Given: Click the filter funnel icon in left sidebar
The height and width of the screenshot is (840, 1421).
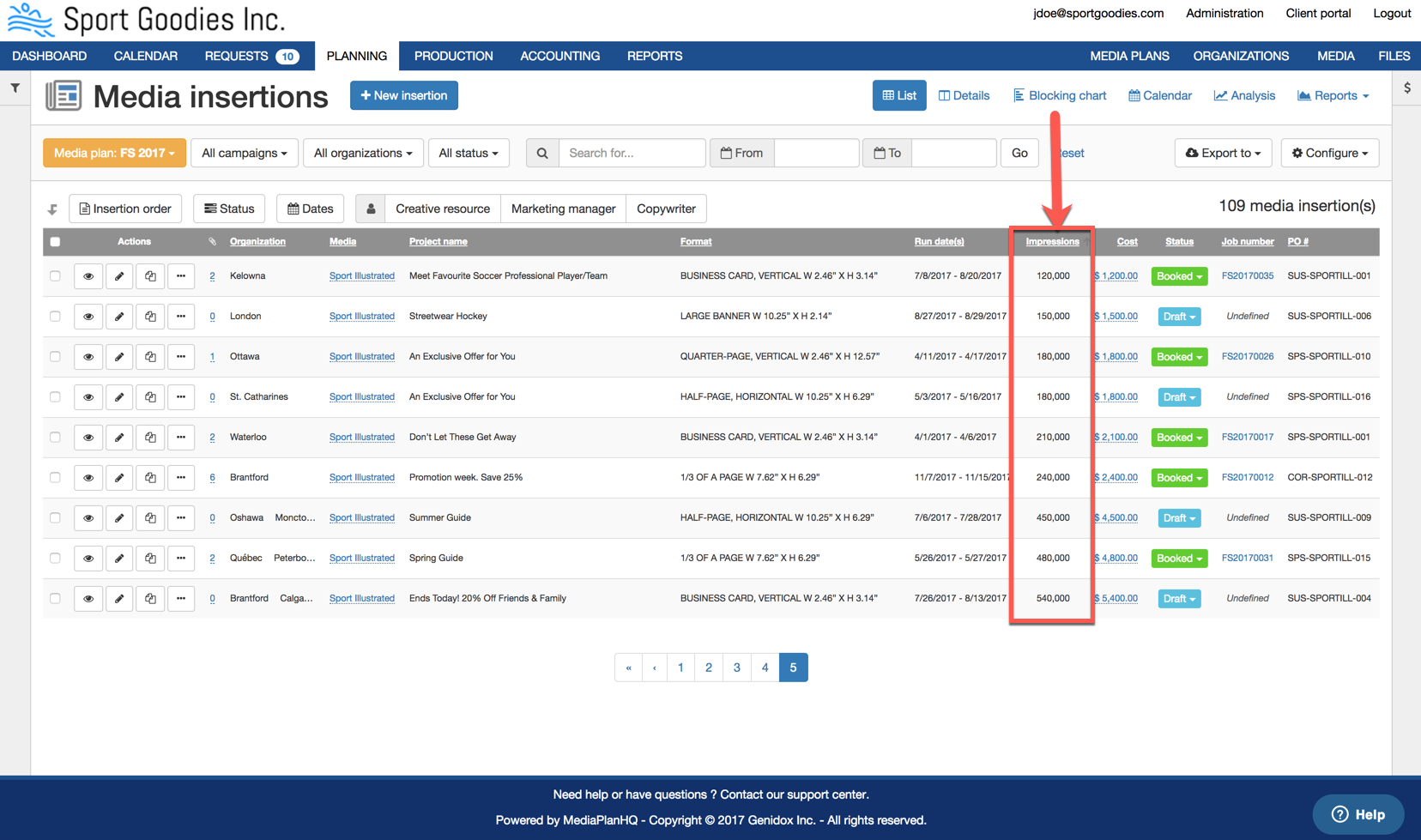Looking at the screenshot, I should pyautogui.click(x=15, y=88).
